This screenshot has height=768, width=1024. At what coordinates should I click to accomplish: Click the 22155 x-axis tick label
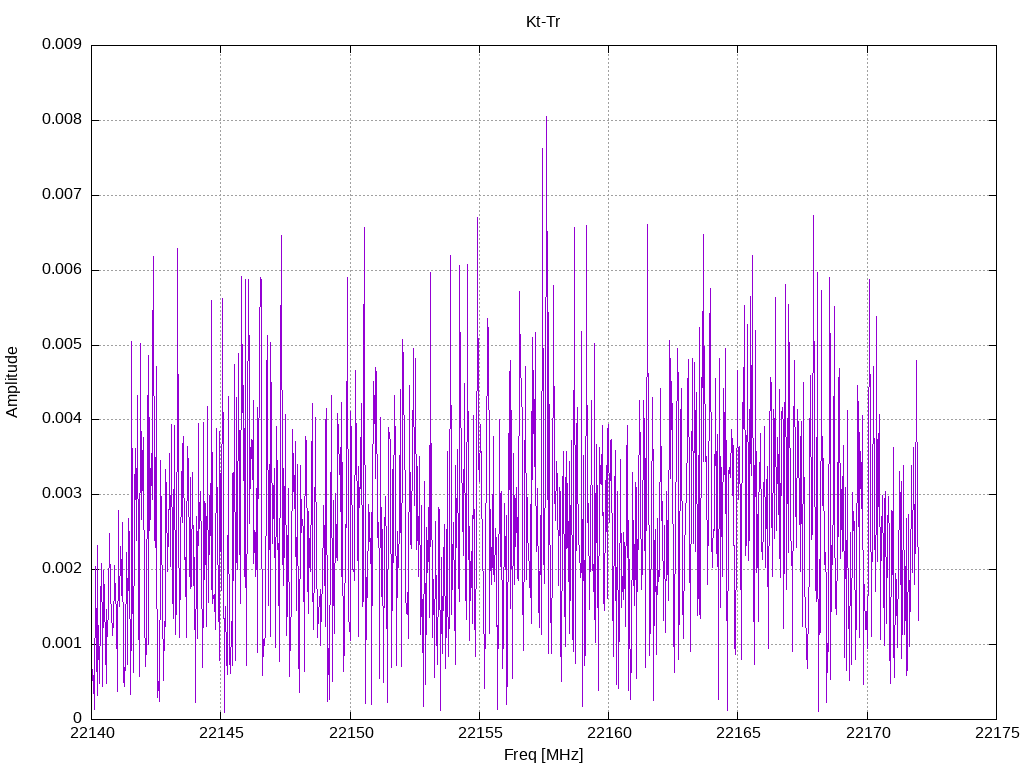480,733
